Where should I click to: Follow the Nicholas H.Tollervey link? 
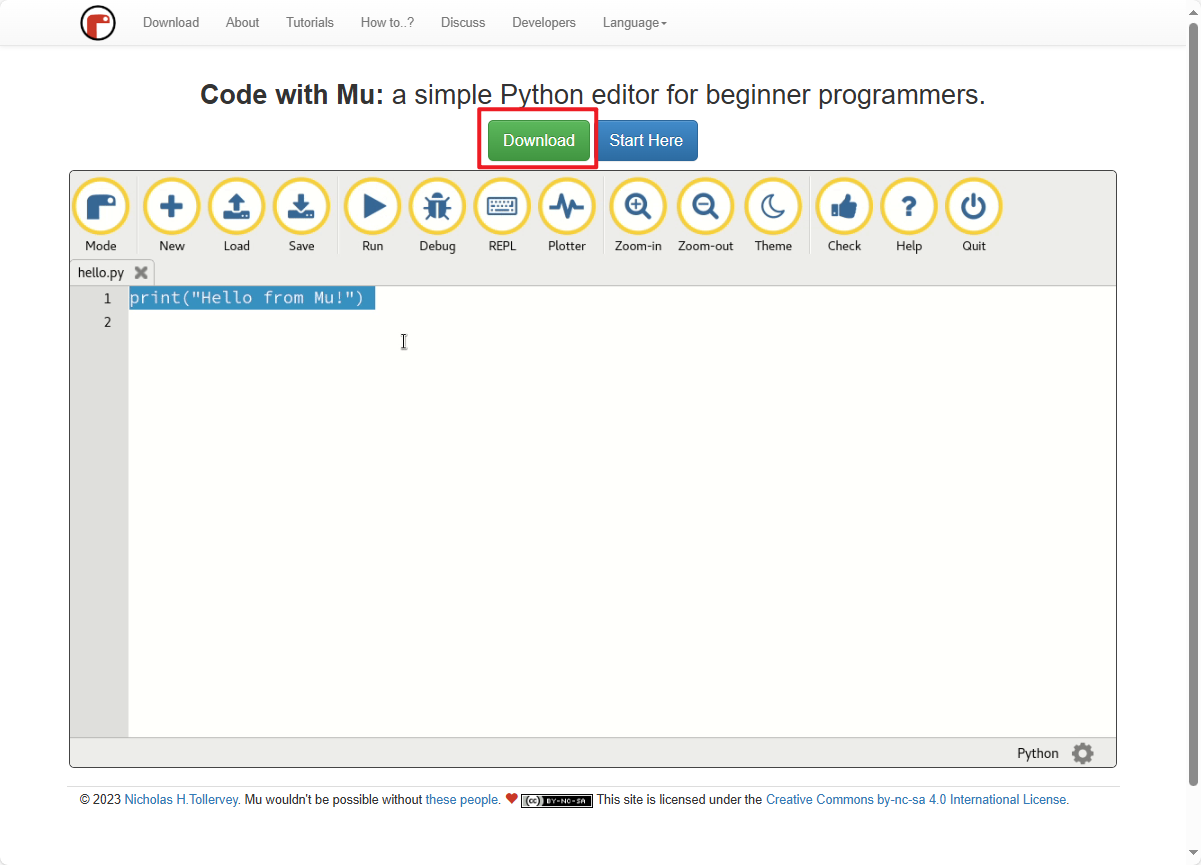point(181,800)
